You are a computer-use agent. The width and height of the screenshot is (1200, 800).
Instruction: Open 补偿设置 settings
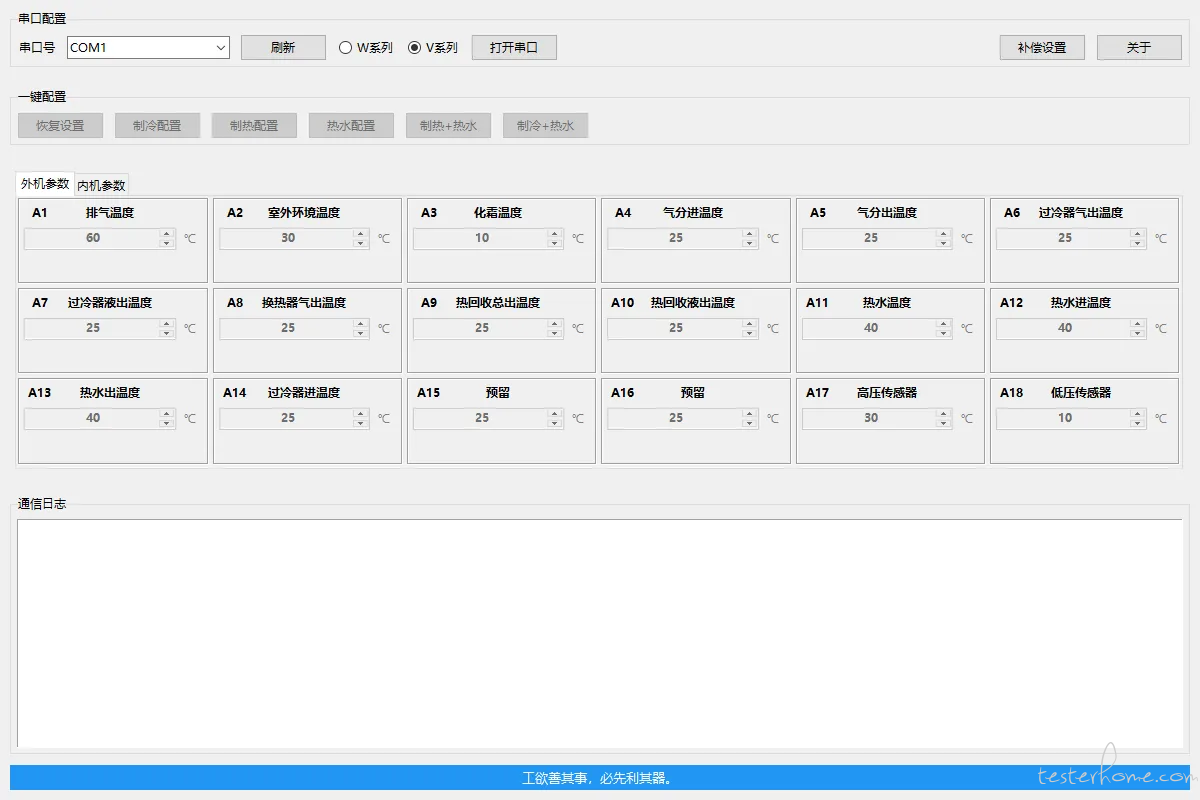click(1042, 48)
